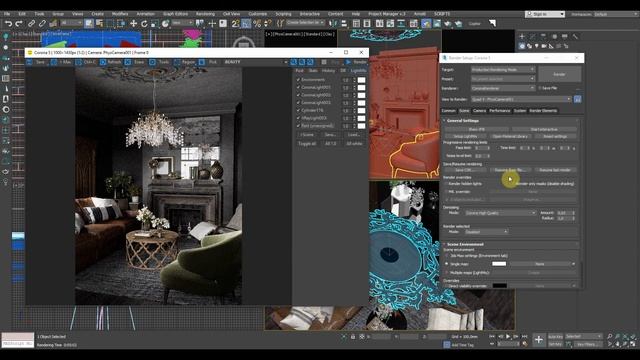Screen dimensions: 640x360
Task: Click Region in Corona frame buffer toolbar
Action: point(185,62)
